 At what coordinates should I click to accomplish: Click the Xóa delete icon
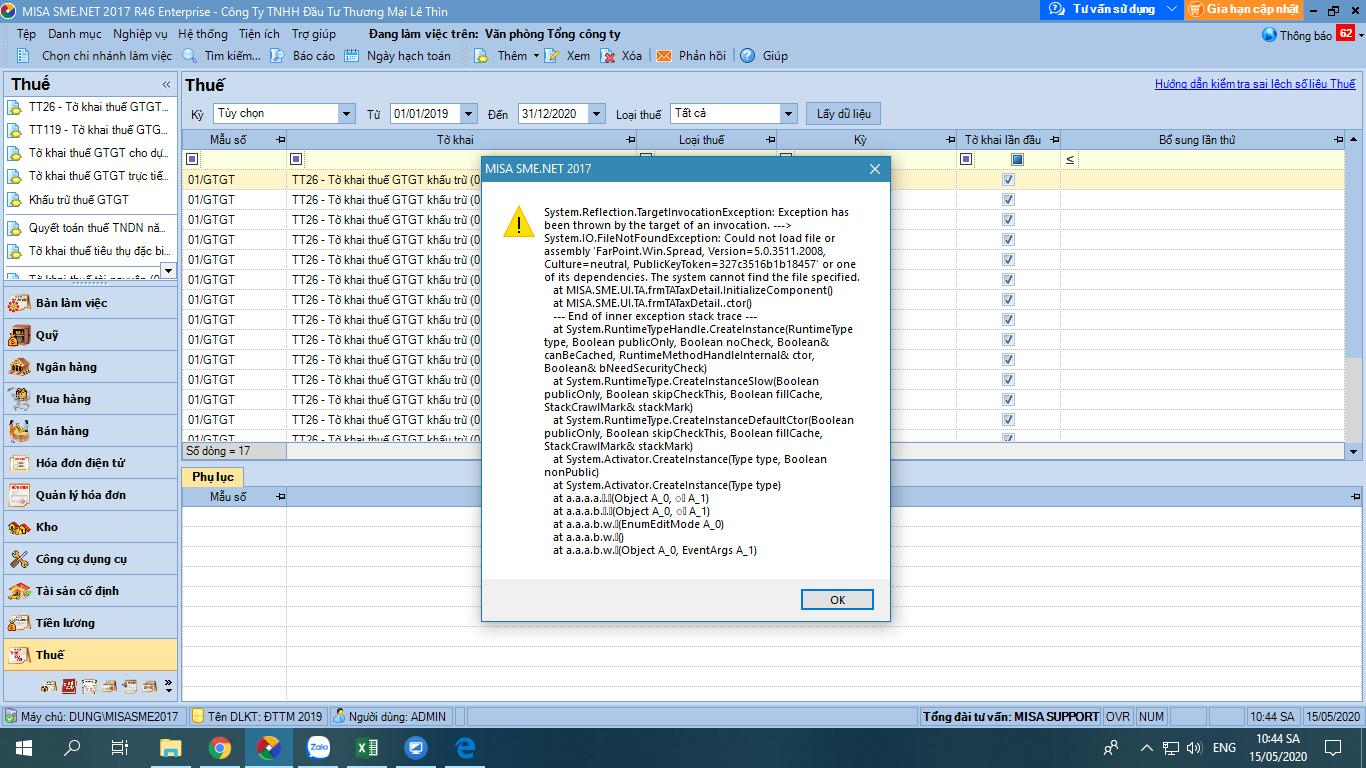click(x=608, y=56)
